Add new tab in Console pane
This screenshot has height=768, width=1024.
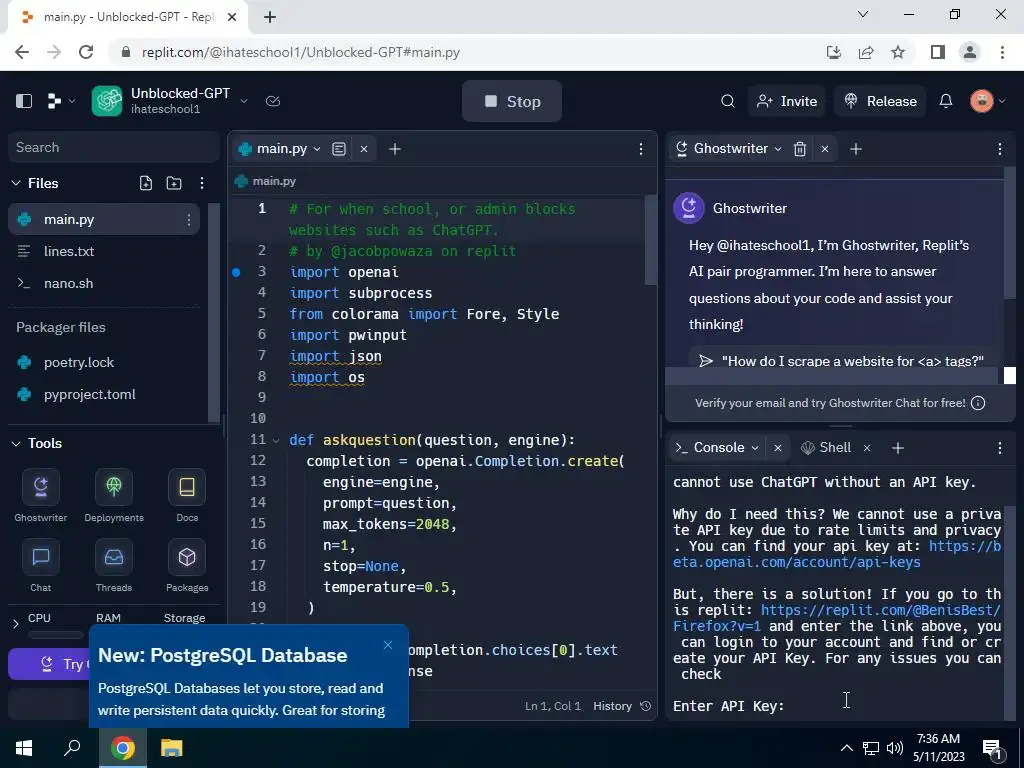[898, 447]
